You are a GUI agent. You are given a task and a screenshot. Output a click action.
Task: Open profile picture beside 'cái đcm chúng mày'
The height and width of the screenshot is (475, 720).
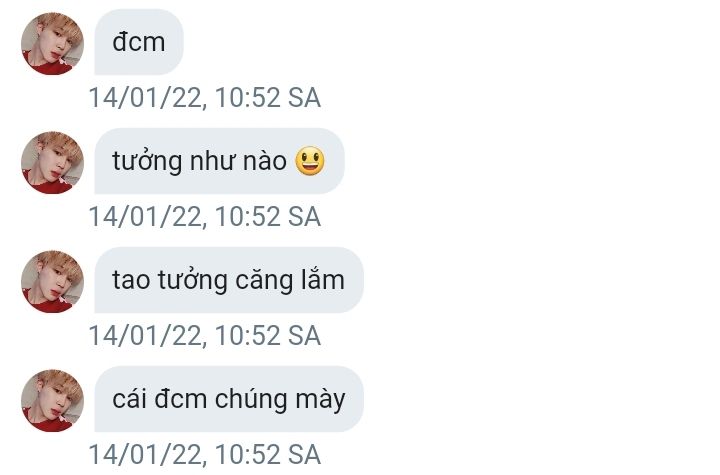tap(52, 401)
